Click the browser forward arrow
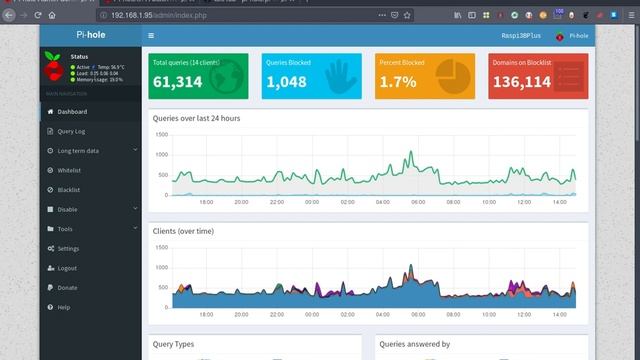 click(x=24, y=16)
